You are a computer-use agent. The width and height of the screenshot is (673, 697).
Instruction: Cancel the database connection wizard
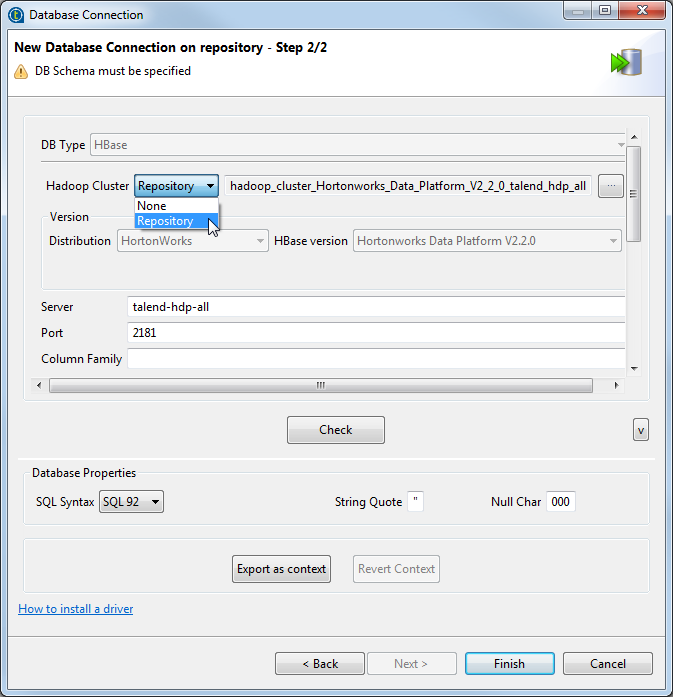(x=608, y=664)
